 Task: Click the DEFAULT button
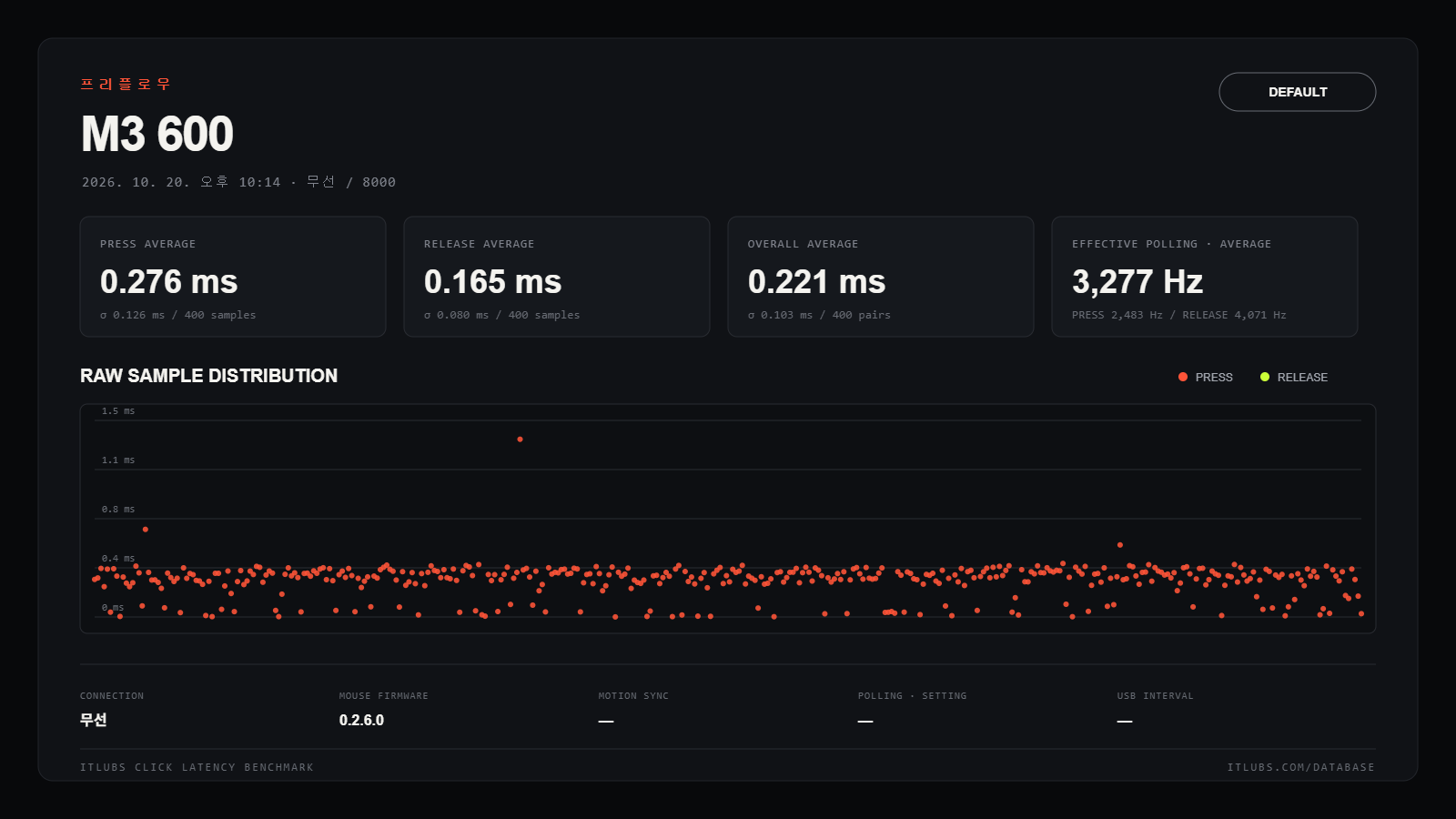[x=1297, y=92]
